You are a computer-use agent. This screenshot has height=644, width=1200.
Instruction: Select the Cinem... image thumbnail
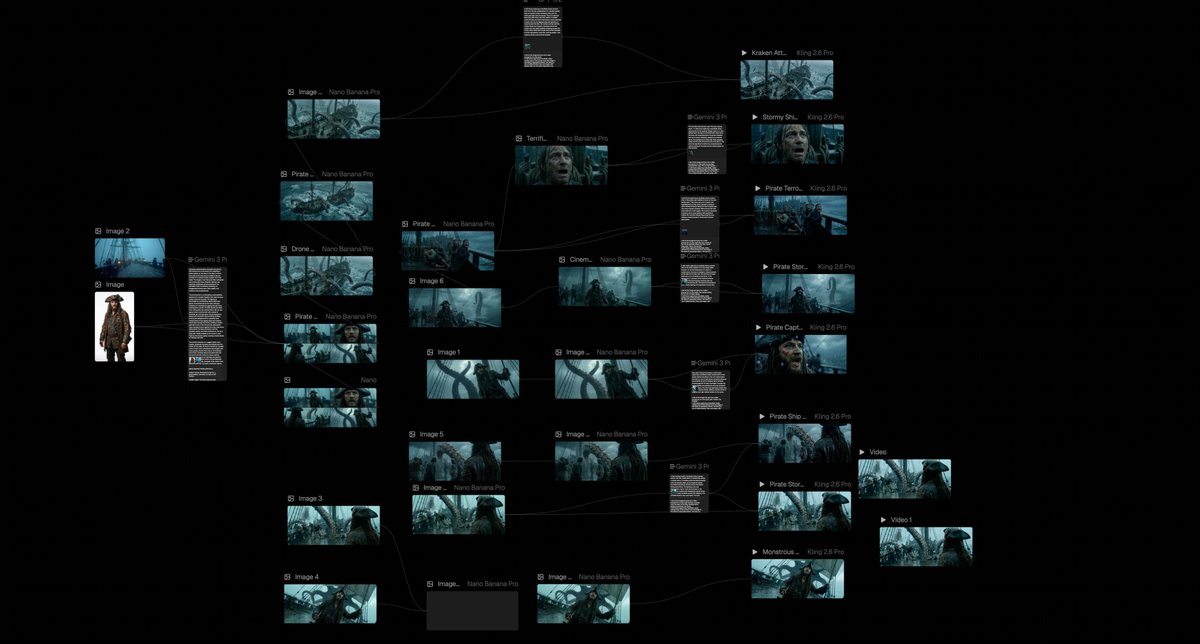605,286
